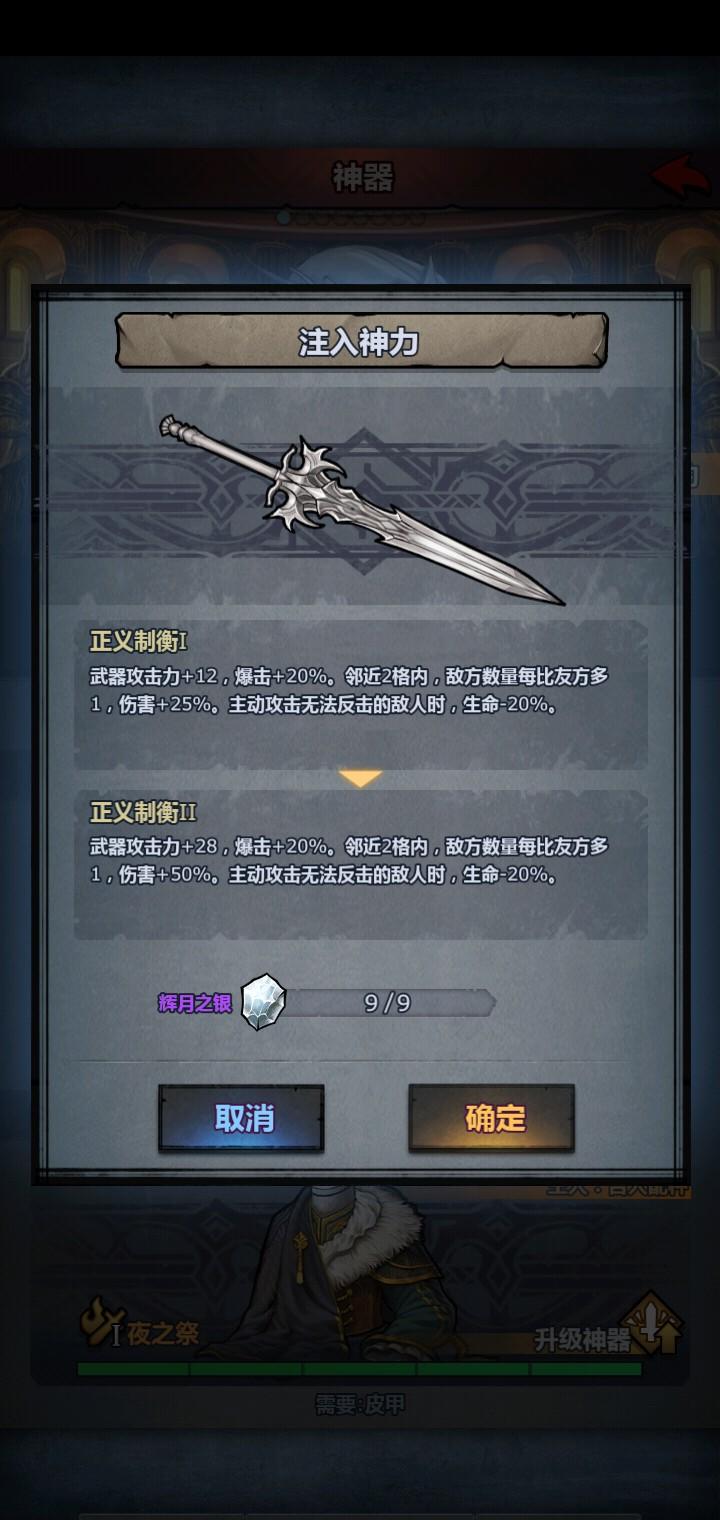Tap the sword artifact image
The height and width of the screenshot is (1520, 720).
click(361, 510)
